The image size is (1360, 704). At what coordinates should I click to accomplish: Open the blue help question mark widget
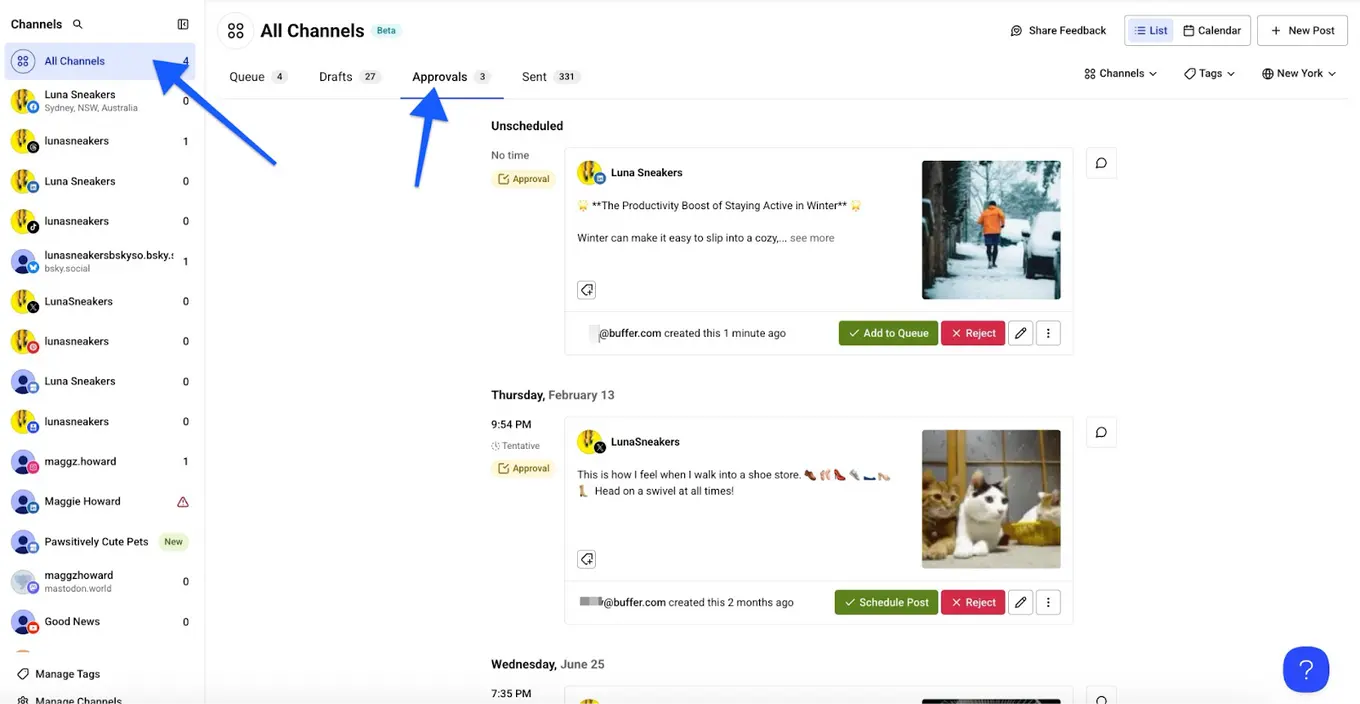[1306, 669]
